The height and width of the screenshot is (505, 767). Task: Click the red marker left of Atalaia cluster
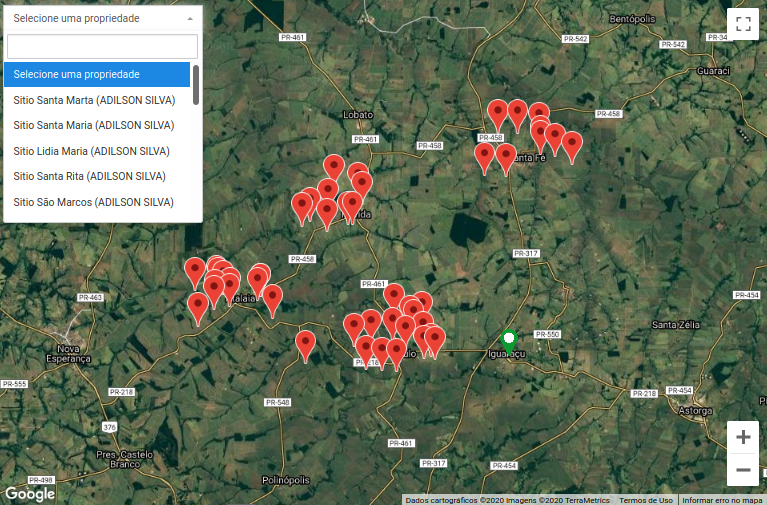click(195, 272)
